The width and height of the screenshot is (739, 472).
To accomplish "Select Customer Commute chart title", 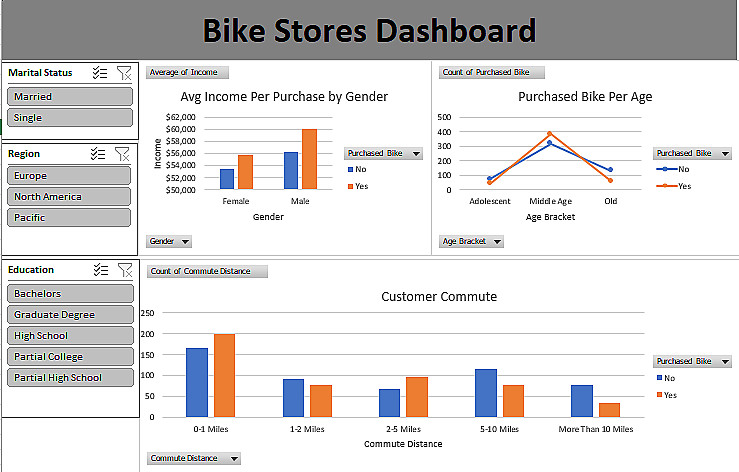I will click(x=439, y=297).
